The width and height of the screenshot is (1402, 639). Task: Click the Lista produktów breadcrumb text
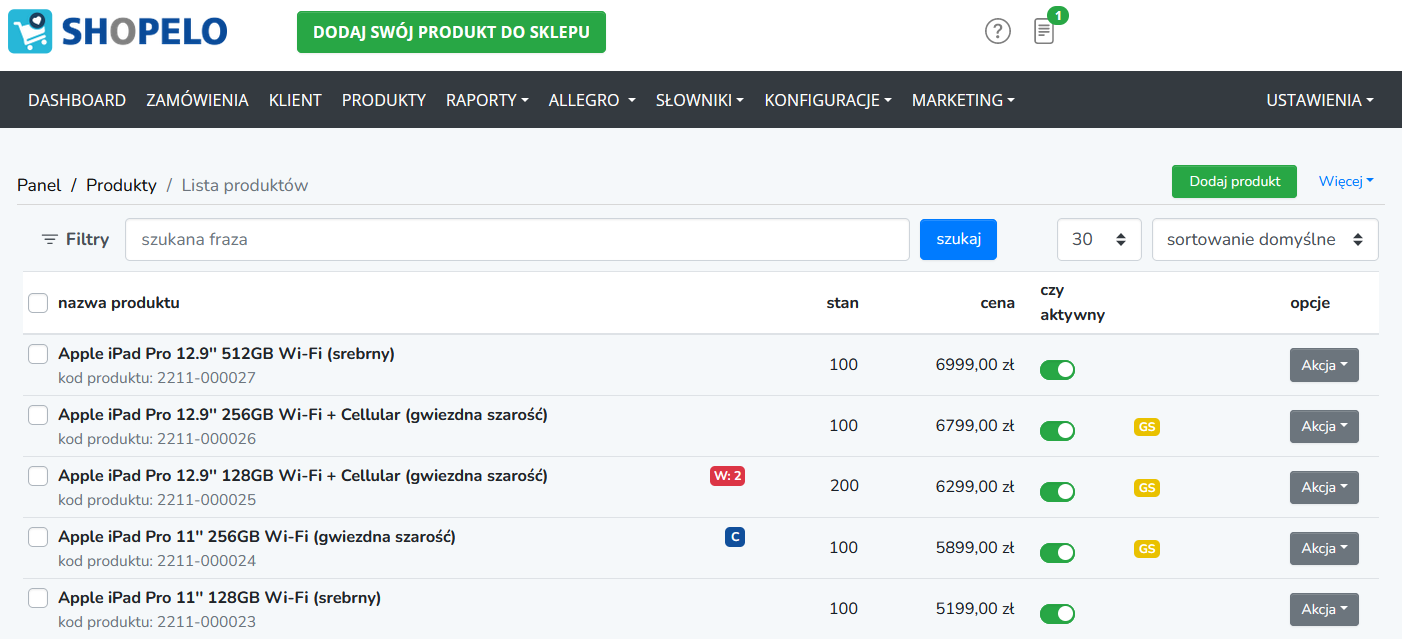pos(245,185)
